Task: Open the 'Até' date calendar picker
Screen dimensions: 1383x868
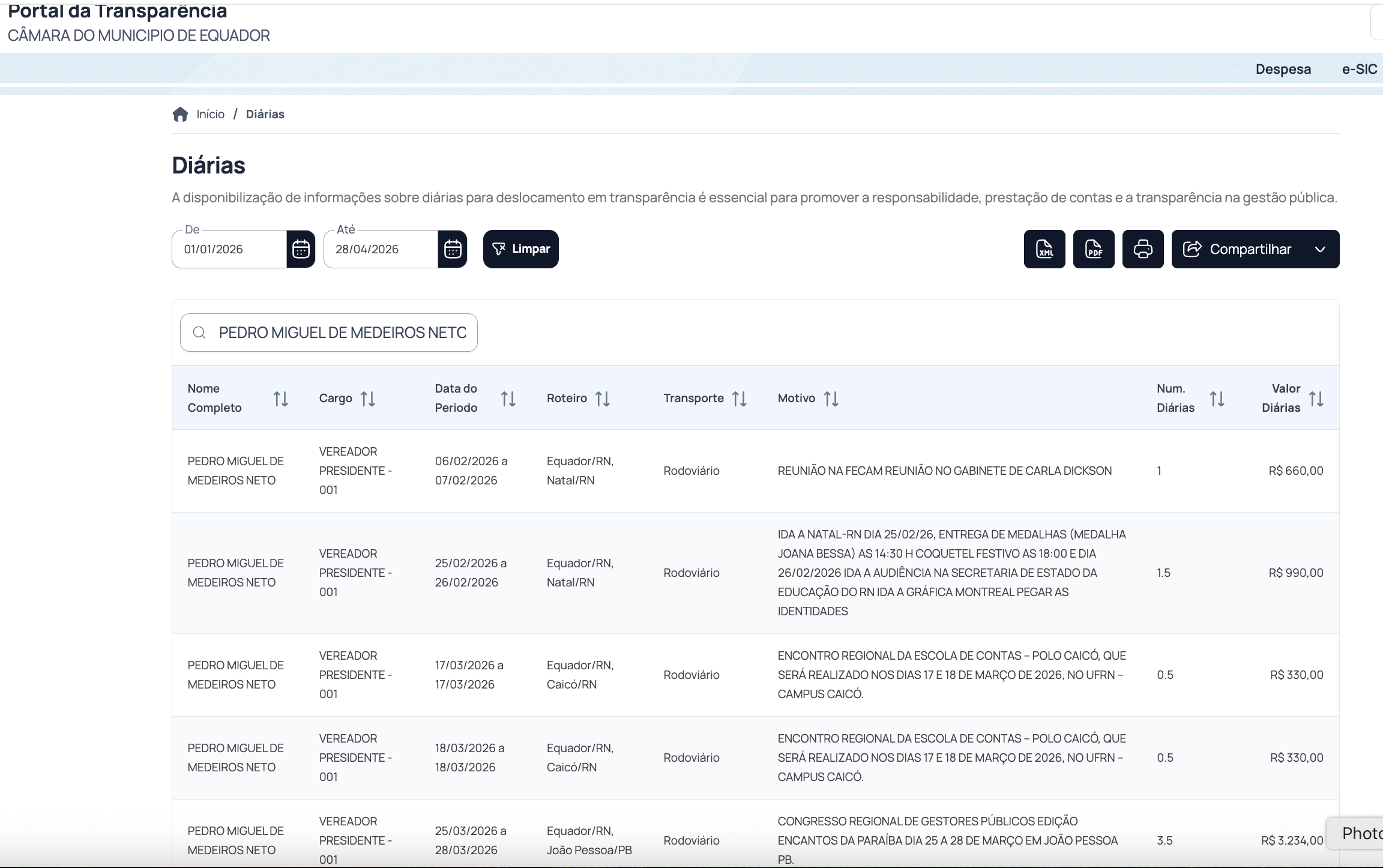Action: (453, 249)
